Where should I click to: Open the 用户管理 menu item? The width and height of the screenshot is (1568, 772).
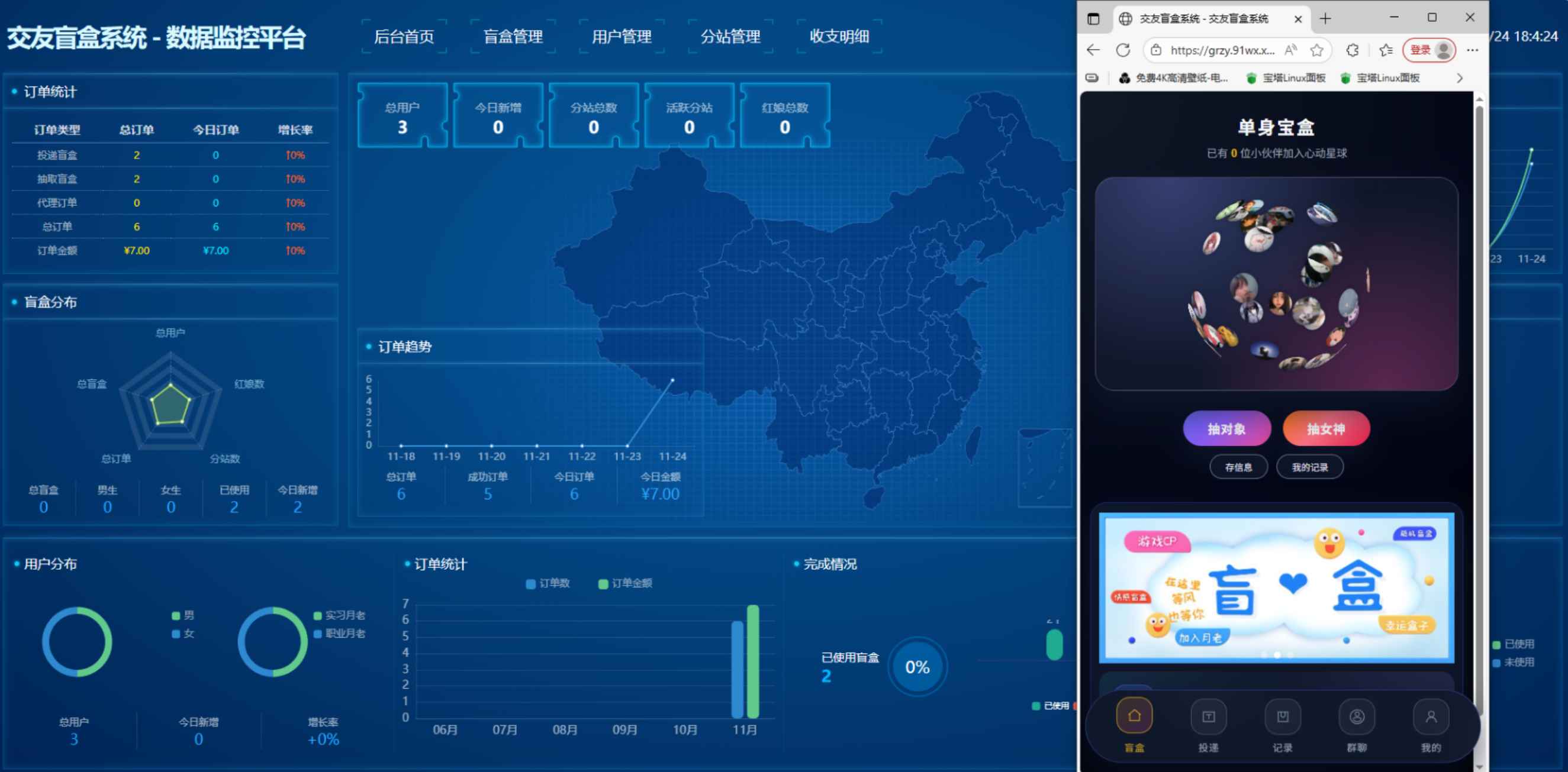point(622,37)
